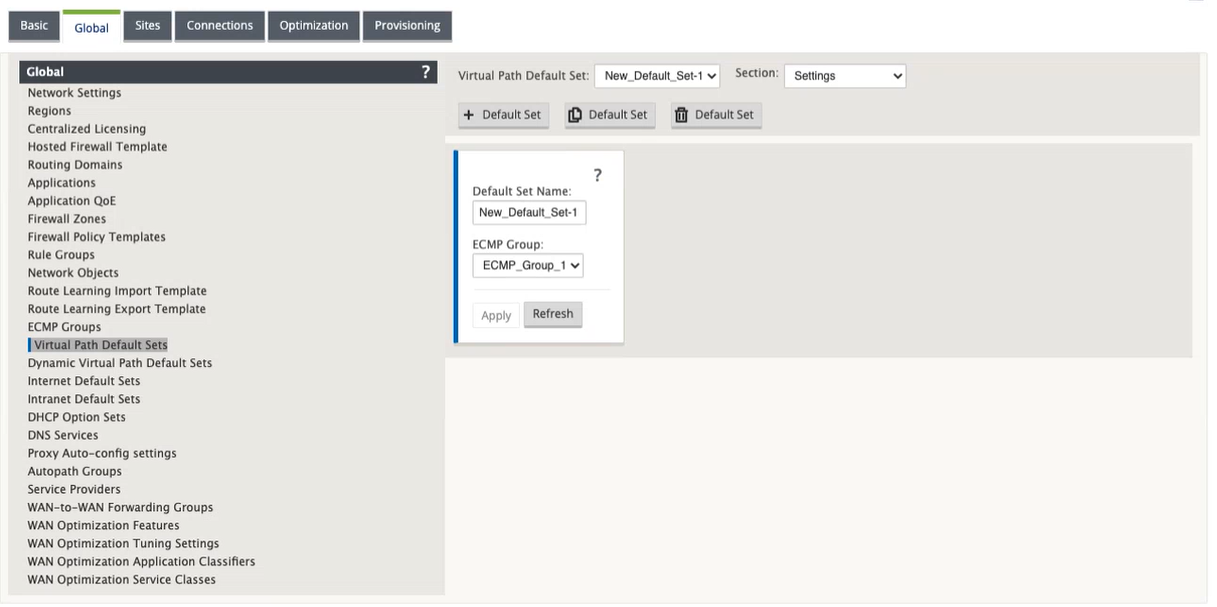Click the Apply button
The image size is (1217, 607).
496,315
